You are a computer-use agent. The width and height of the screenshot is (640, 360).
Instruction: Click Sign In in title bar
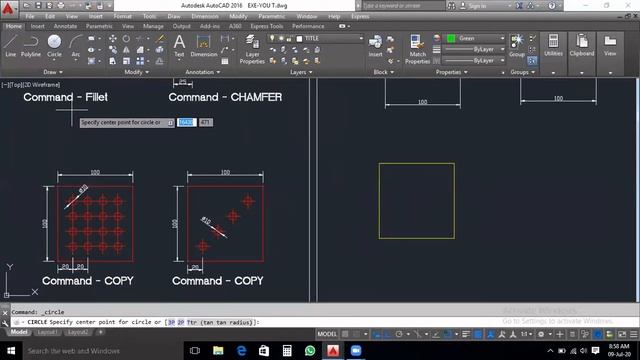tap(473, 6)
